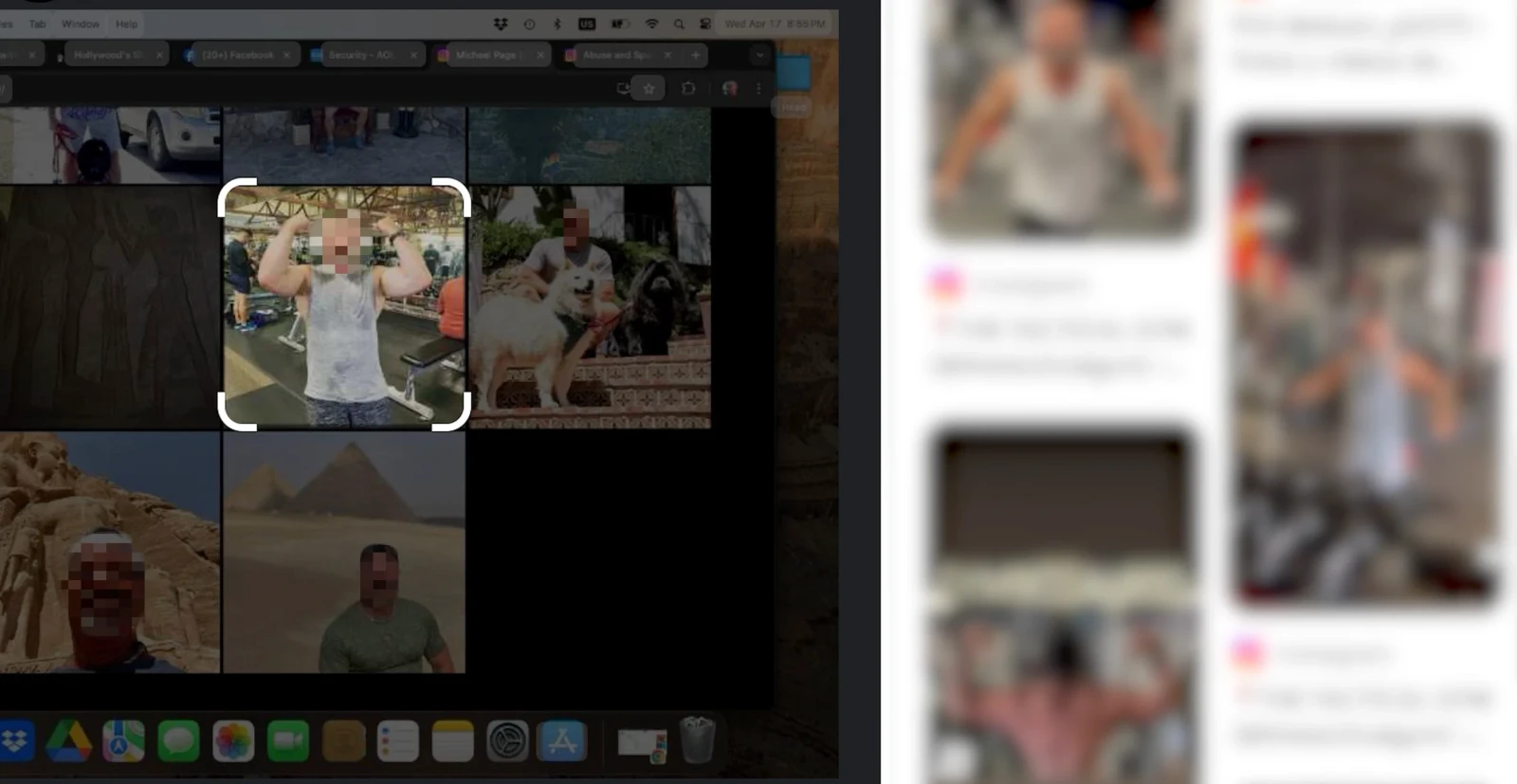1517x784 pixels.
Task: Open the Window menu in the menu bar
Action: point(81,24)
